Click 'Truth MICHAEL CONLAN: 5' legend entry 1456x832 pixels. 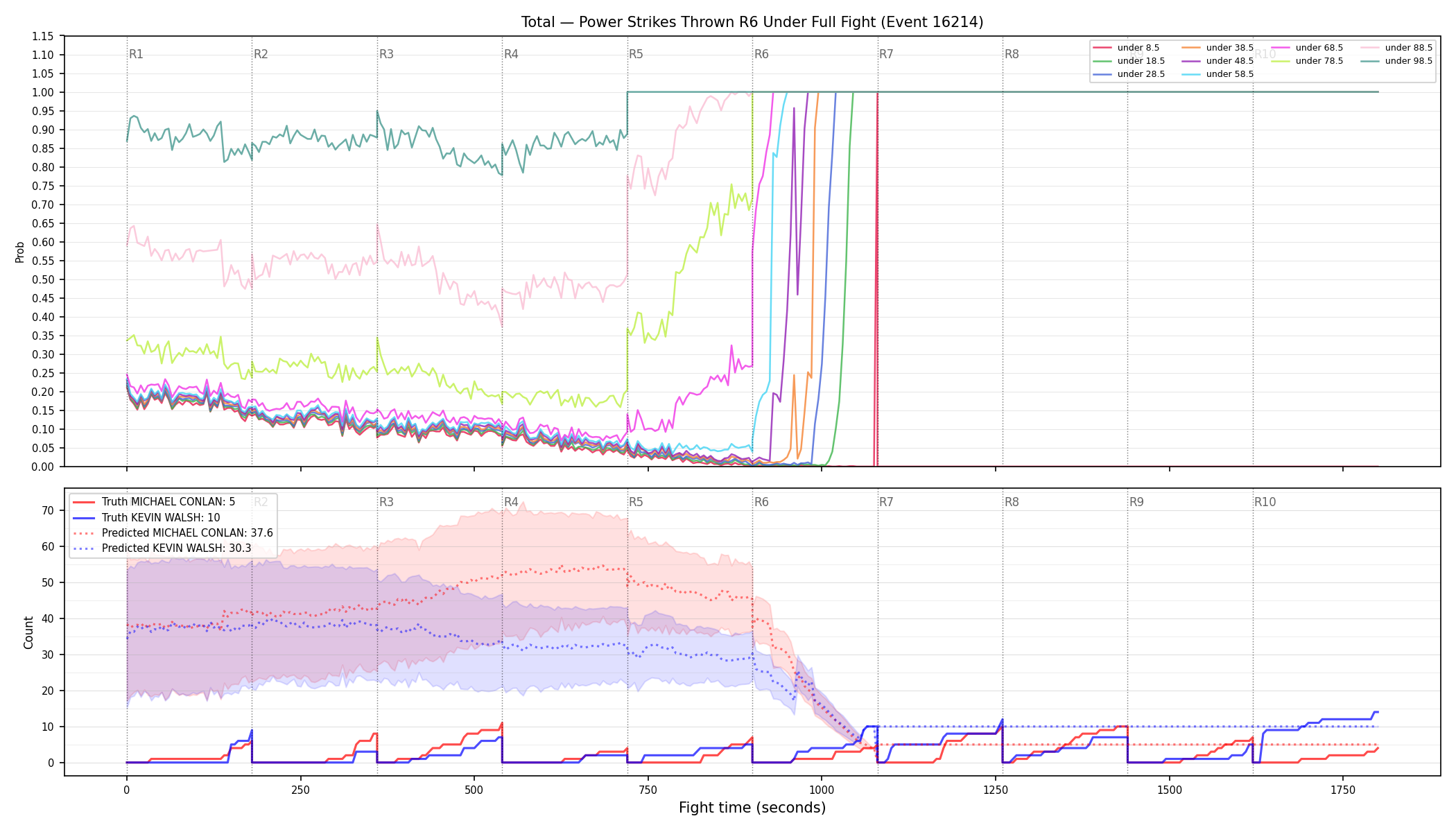point(154,502)
